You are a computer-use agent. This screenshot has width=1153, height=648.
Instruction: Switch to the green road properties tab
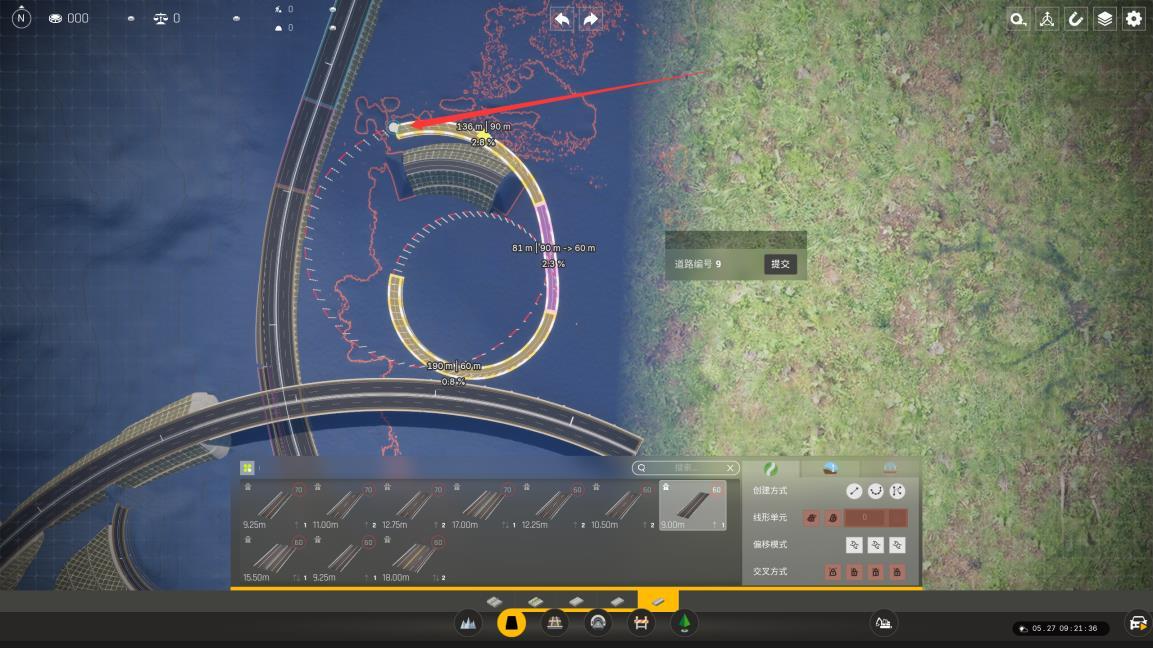coord(771,468)
